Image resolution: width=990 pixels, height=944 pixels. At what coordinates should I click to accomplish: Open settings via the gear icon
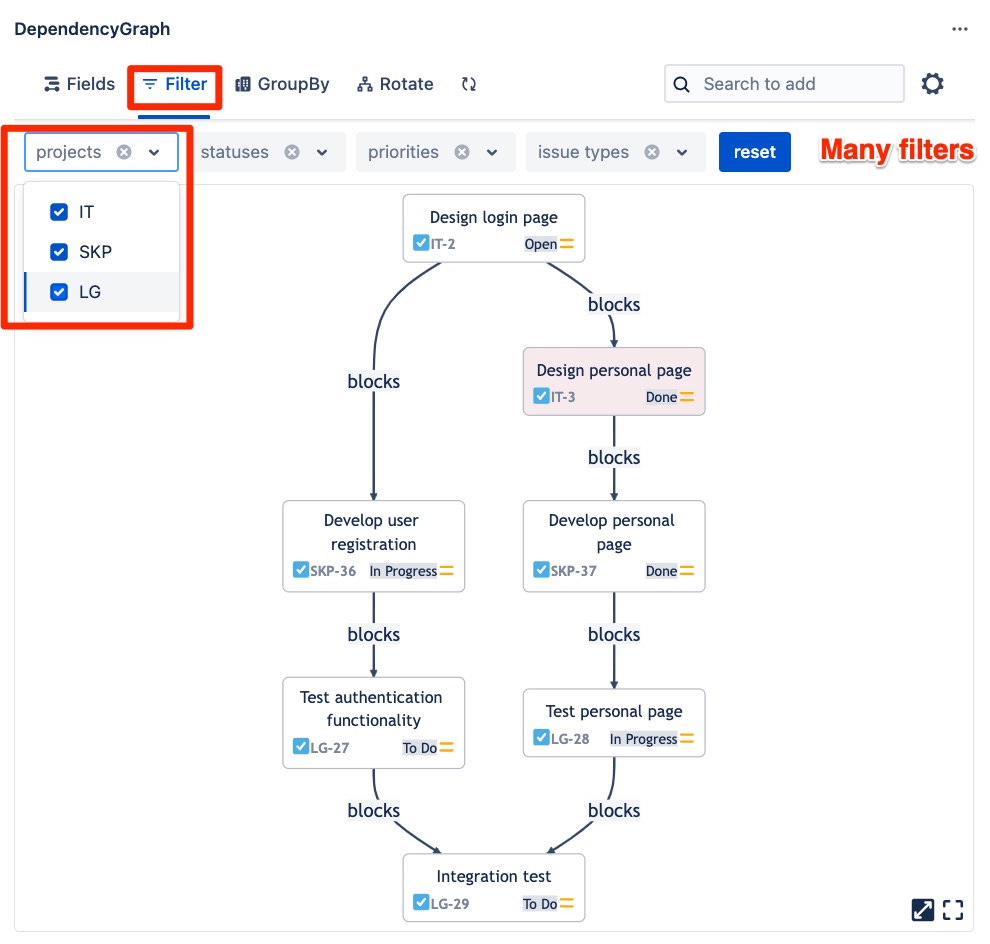(932, 84)
